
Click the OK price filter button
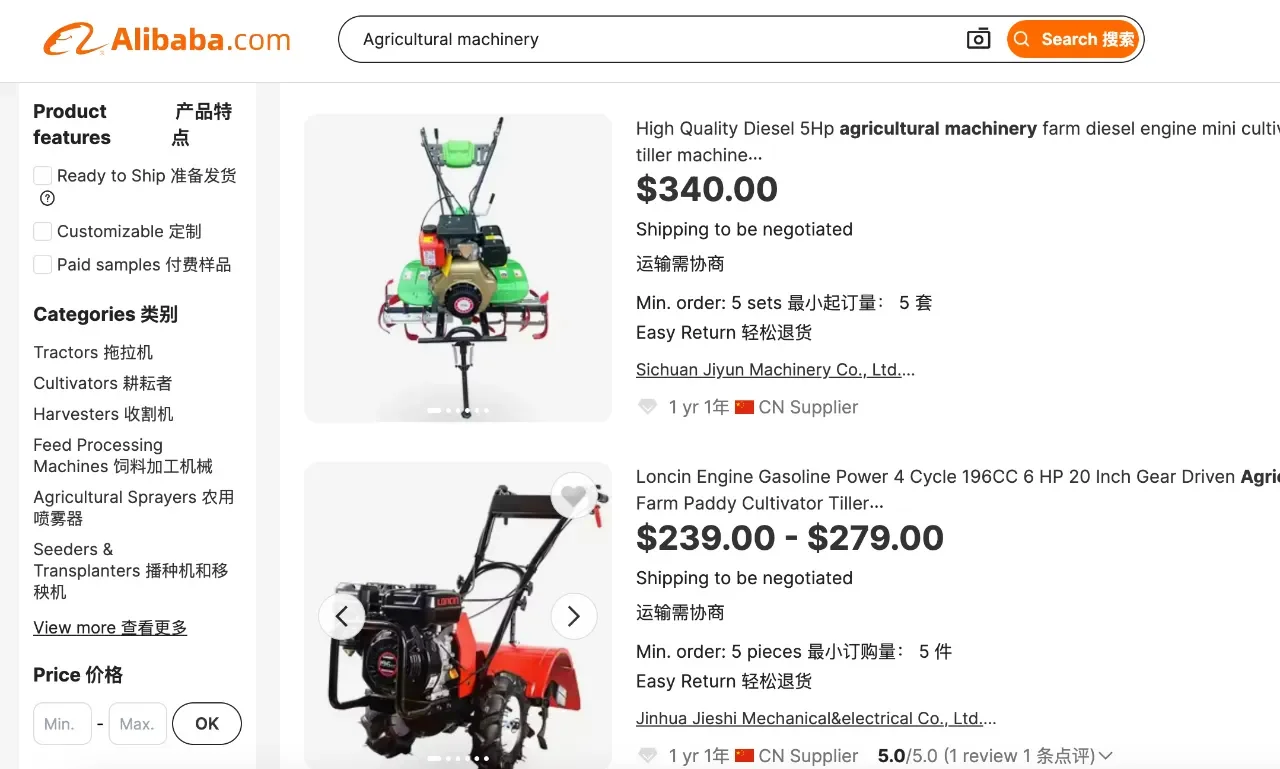click(207, 724)
